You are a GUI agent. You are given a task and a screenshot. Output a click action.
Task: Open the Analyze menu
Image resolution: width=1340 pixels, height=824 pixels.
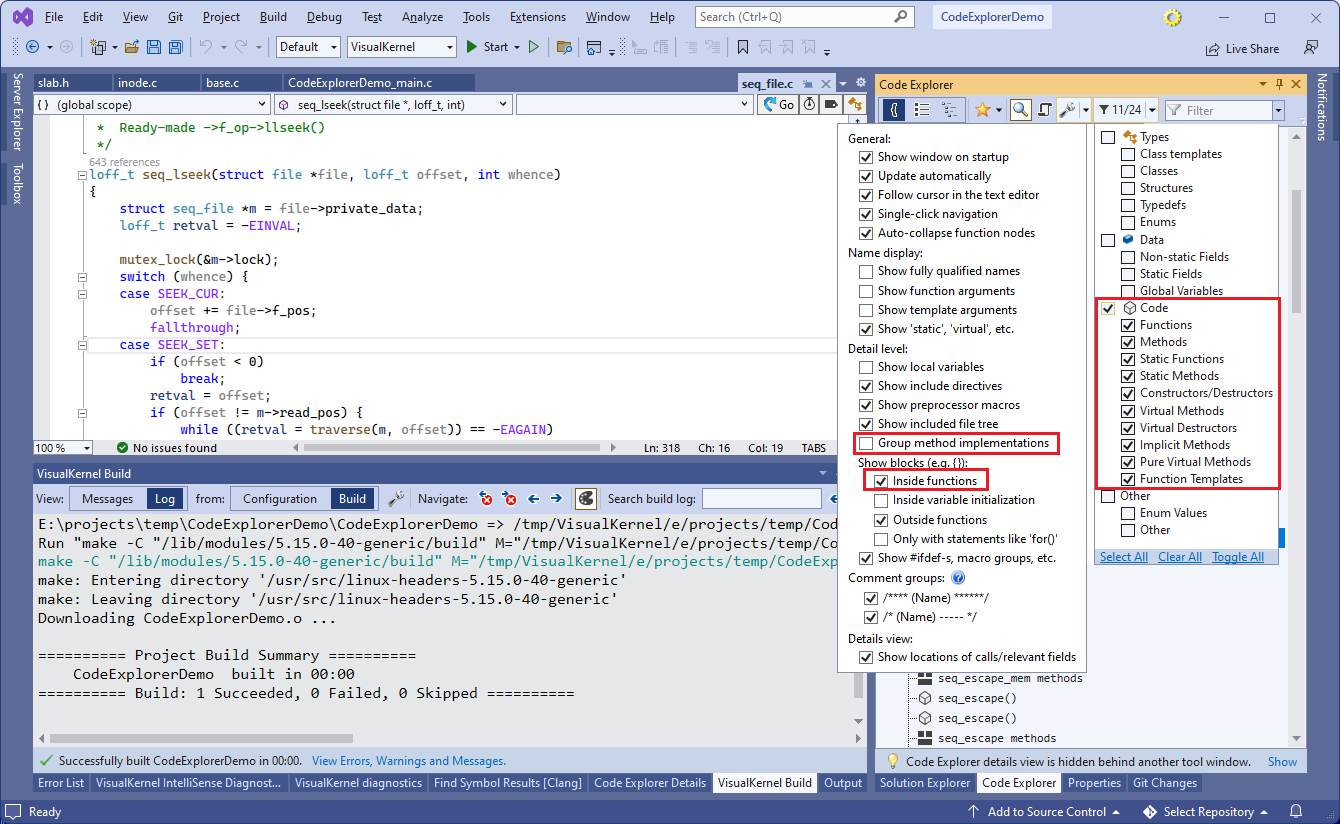pos(422,17)
